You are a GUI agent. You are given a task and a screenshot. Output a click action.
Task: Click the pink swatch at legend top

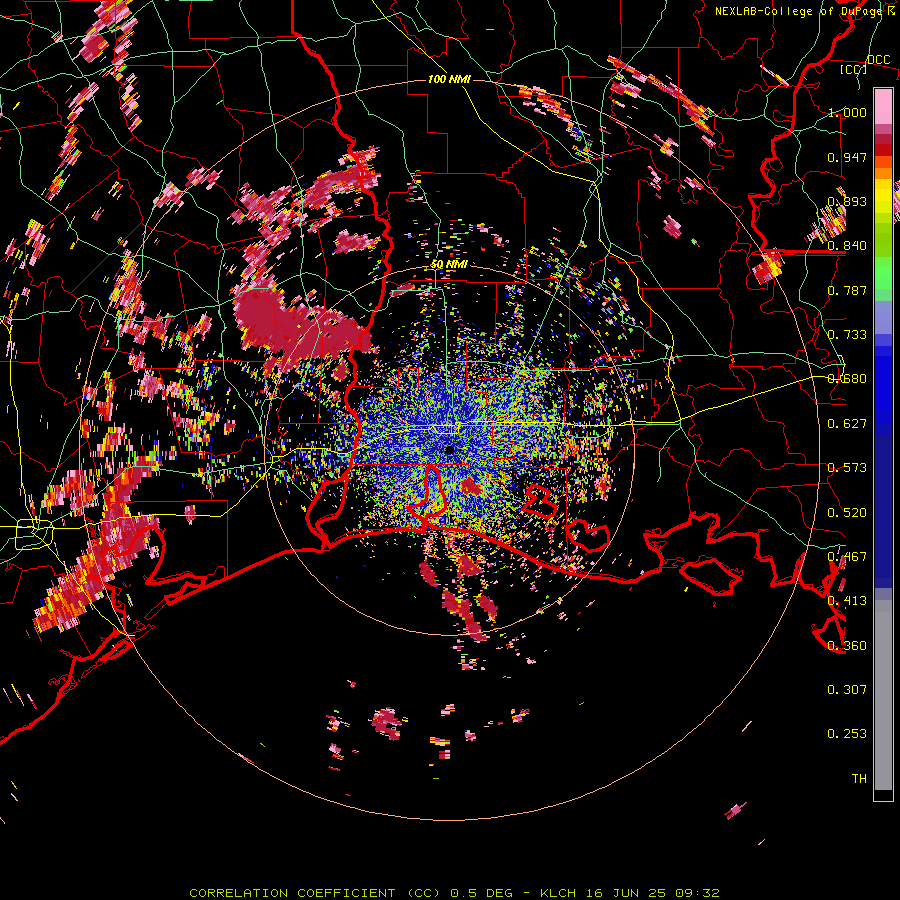tap(883, 106)
